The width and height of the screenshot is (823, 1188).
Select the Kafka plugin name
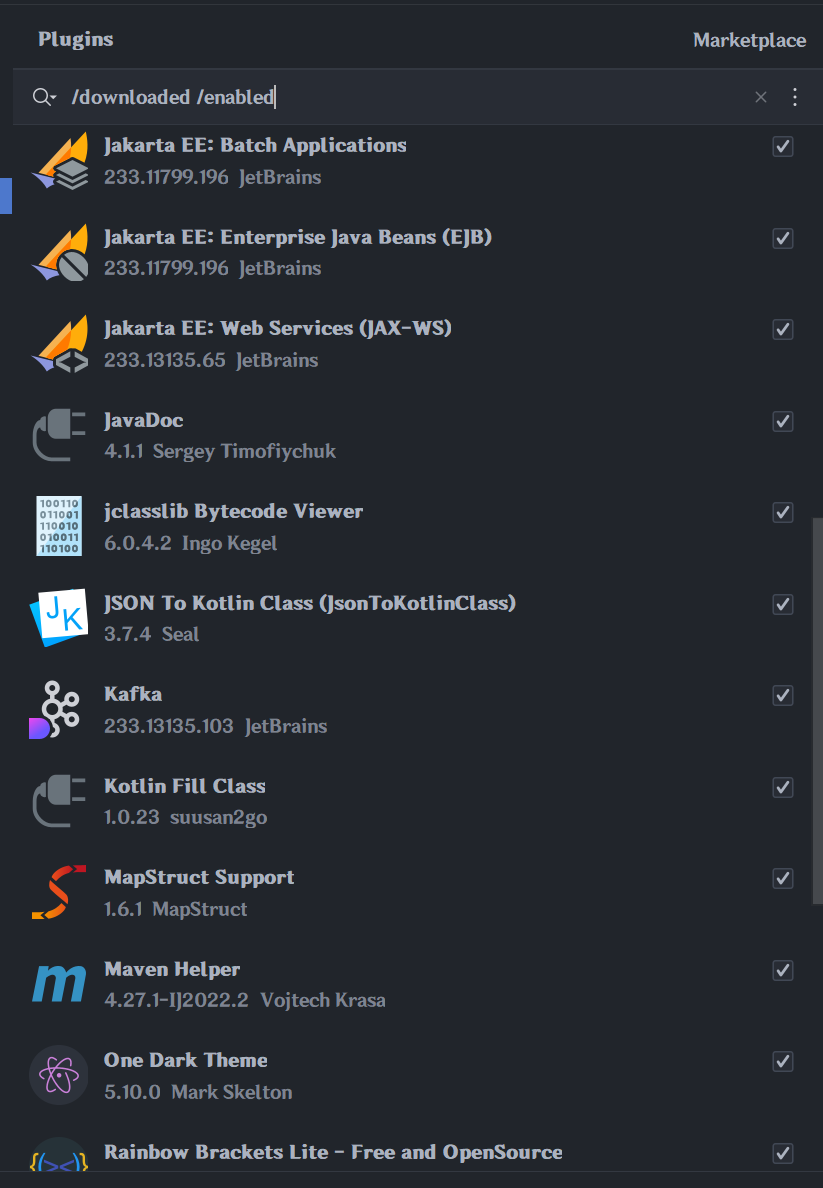[x=133, y=694]
